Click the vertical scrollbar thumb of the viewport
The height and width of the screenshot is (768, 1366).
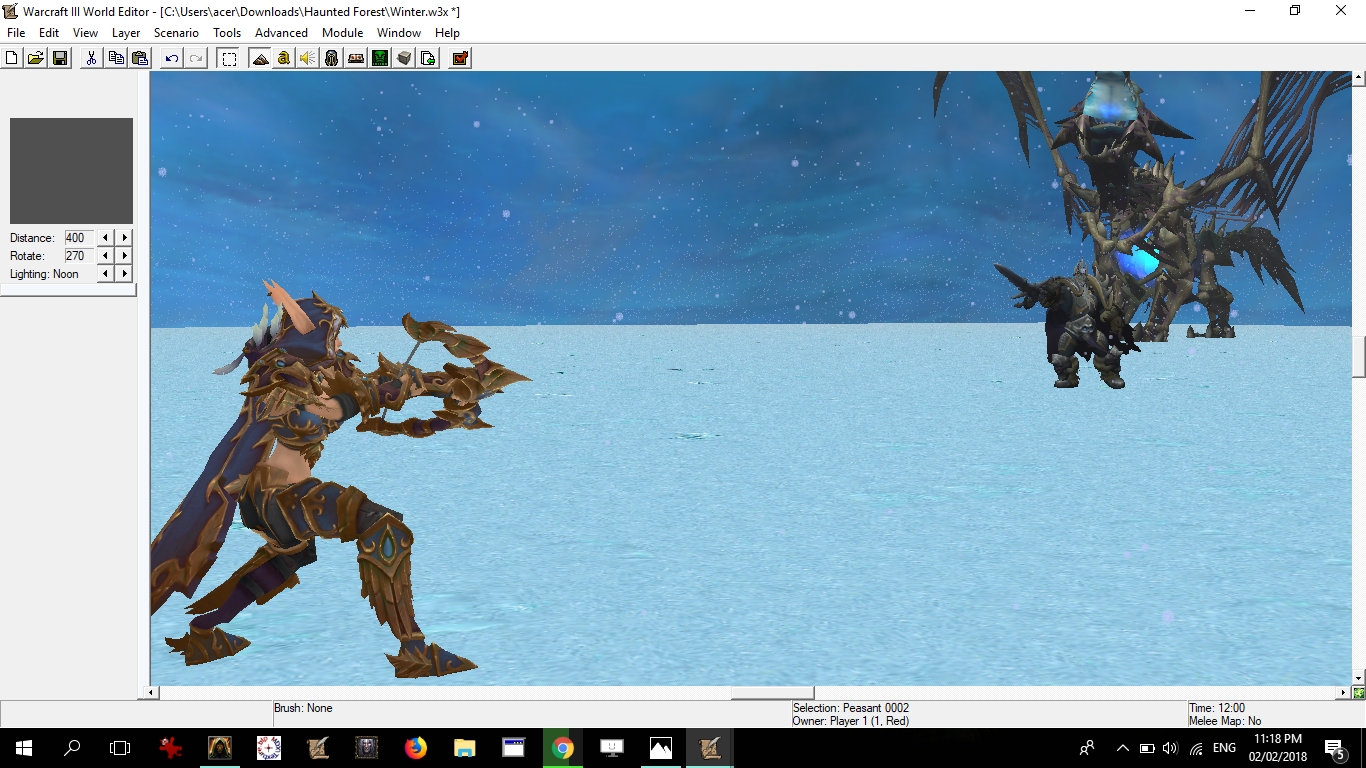tap(1358, 357)
